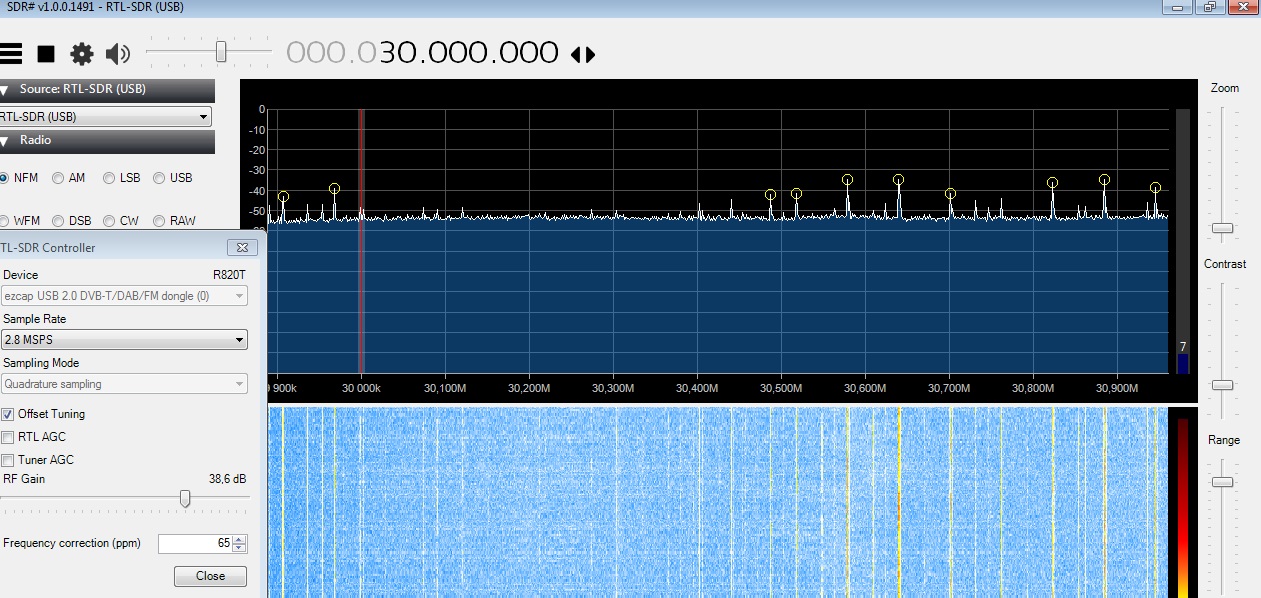Image resolution: width=1261 pixels, height=598 pixels.
Task: Select the AM demodulation mode
Action: 59,178
